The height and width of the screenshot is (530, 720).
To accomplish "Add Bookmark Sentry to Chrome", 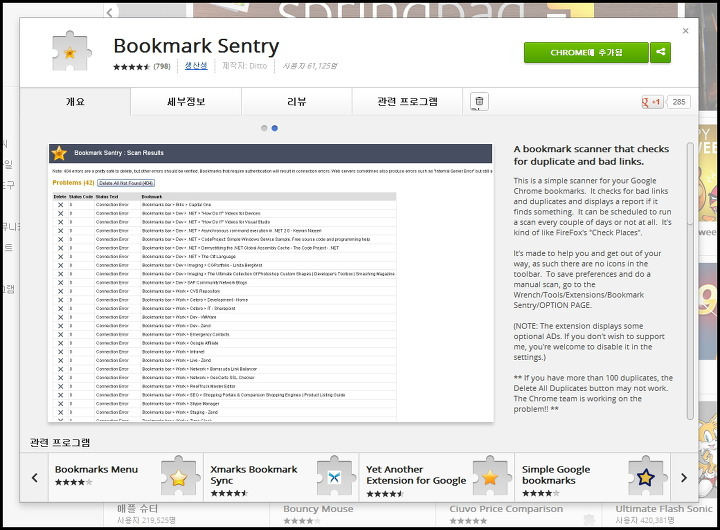I will (586, 52).
